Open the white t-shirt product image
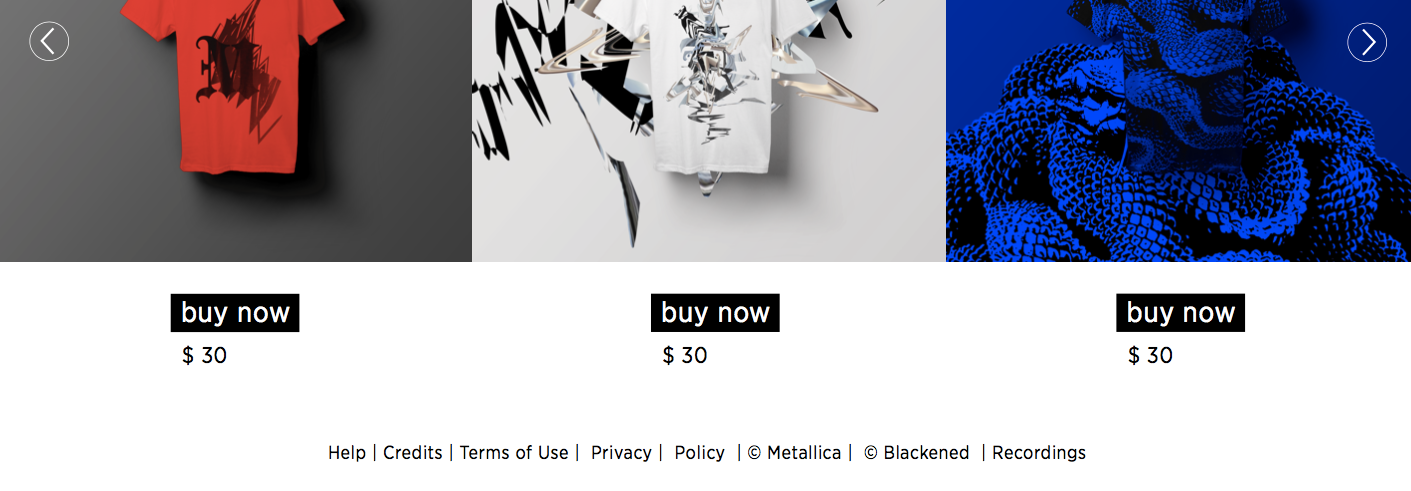Viewport: 1411px width, 491px height. point(709,131)
